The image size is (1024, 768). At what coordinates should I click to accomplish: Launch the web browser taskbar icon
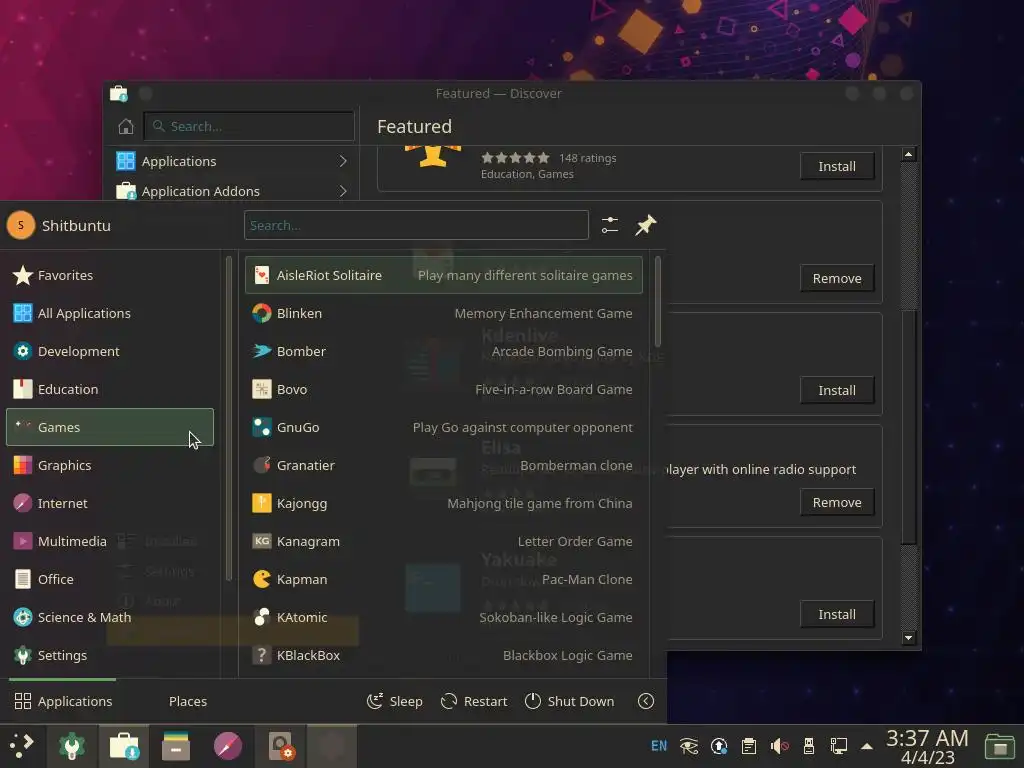(228, 746)
